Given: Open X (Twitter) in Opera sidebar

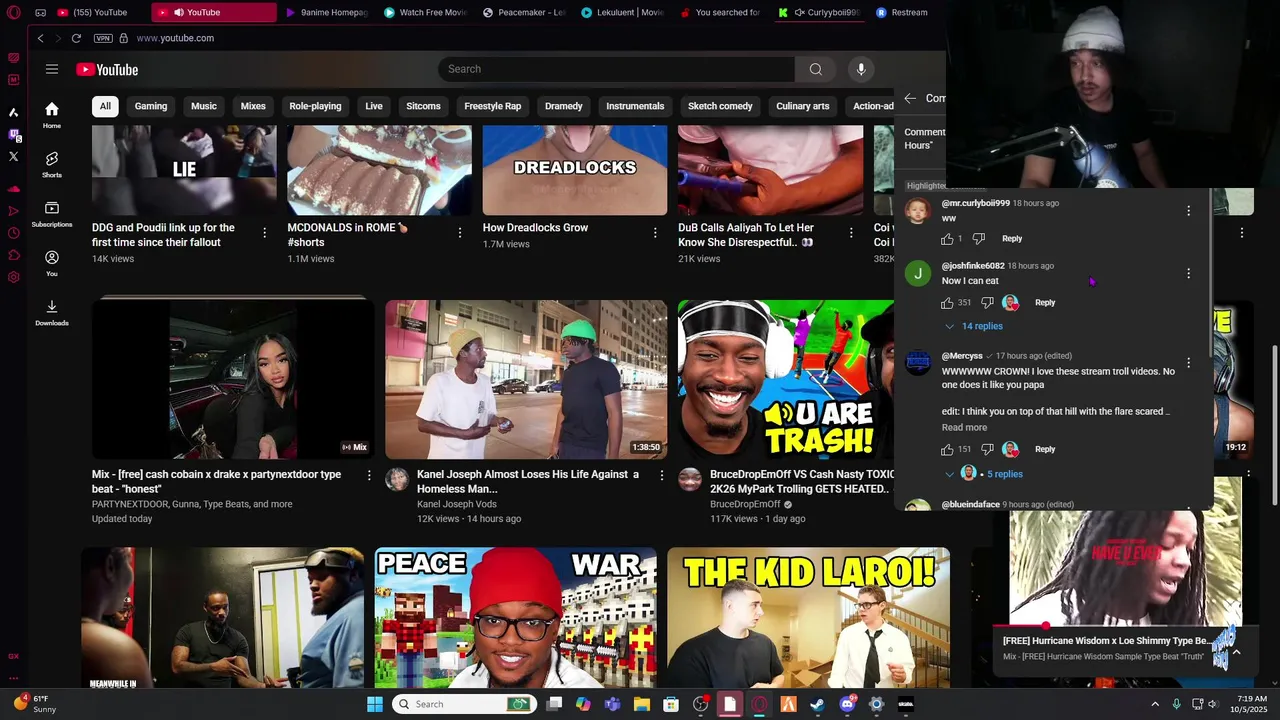Looking at the screenshot, I should coord(14,156).
